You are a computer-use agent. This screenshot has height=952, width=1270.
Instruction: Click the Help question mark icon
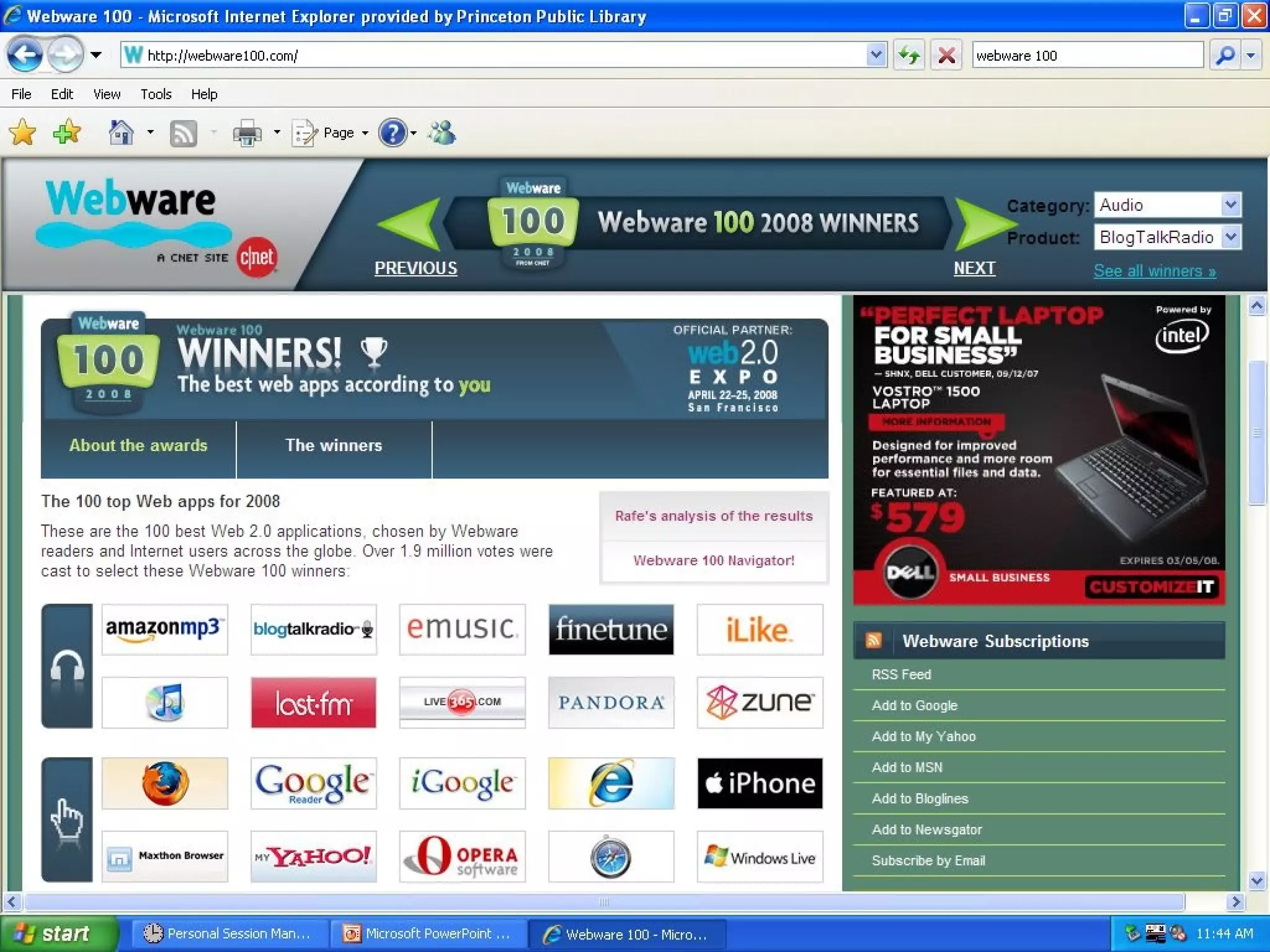pos(393,133)
